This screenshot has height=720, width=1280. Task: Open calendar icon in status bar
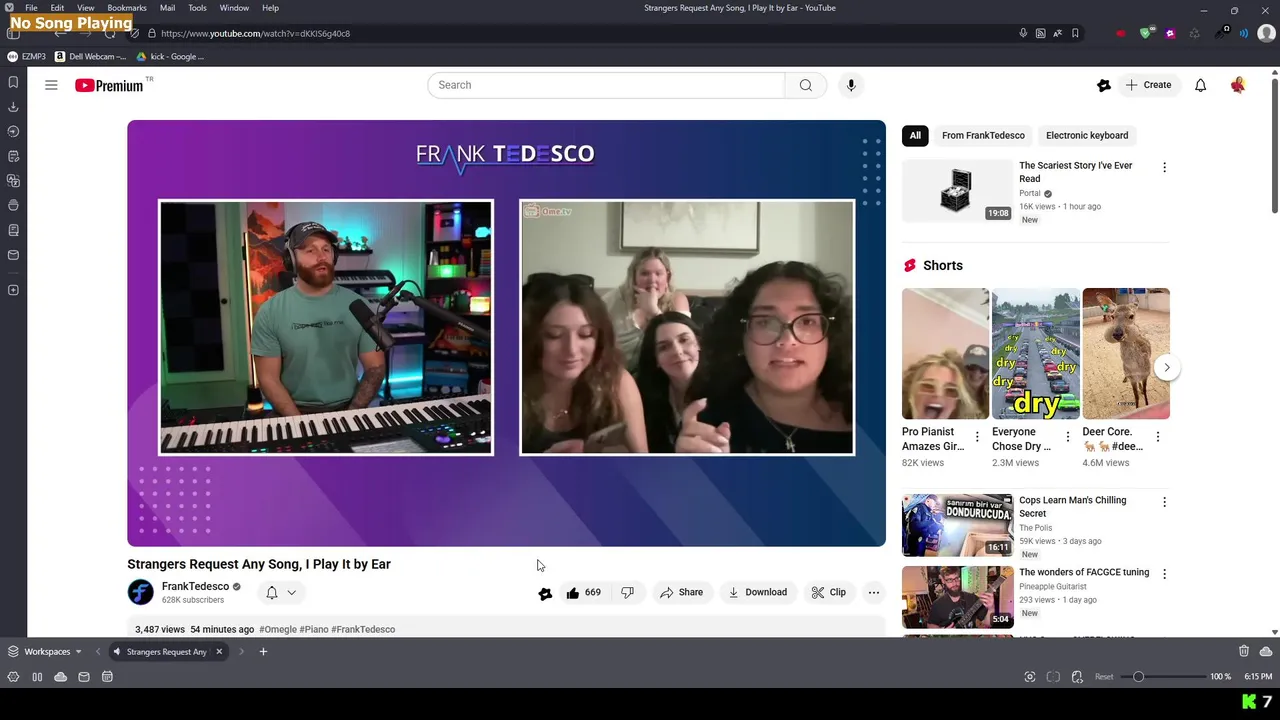point(107,677)
